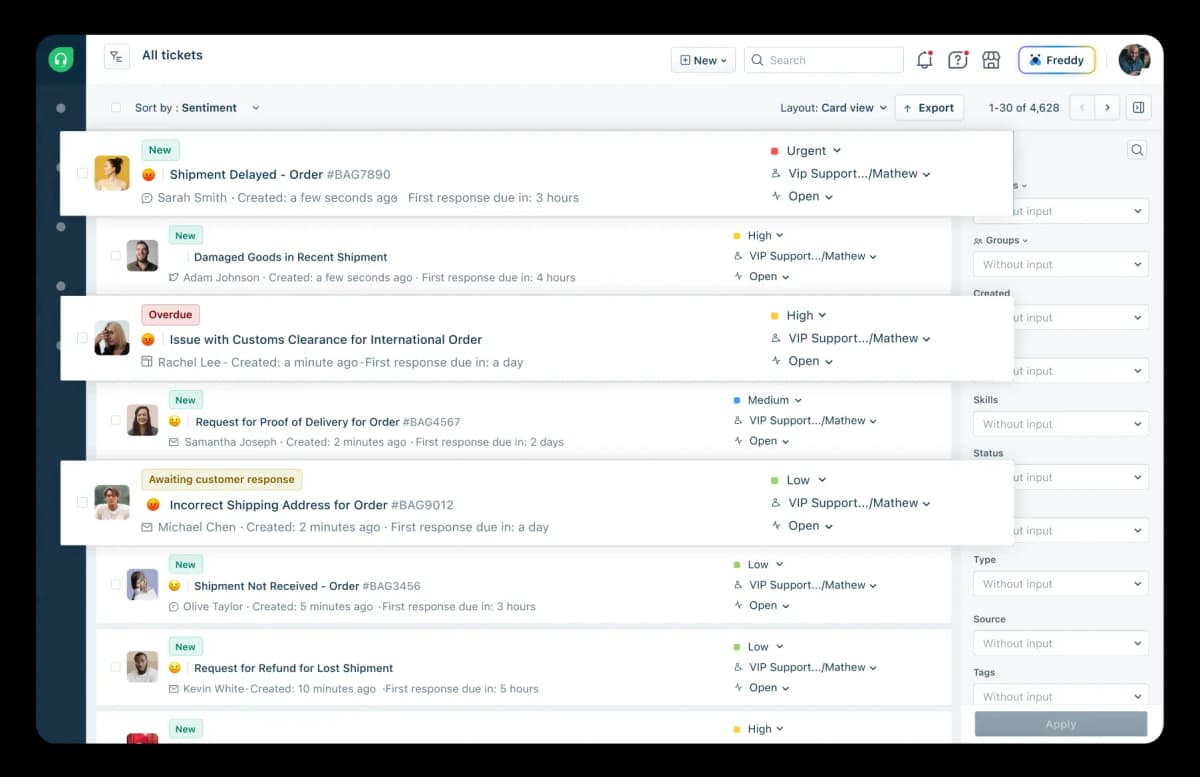Click the green headset Freshdesk logo
Image resolution: width=1200 pixels, height=777 pixels.
point(61,59)
